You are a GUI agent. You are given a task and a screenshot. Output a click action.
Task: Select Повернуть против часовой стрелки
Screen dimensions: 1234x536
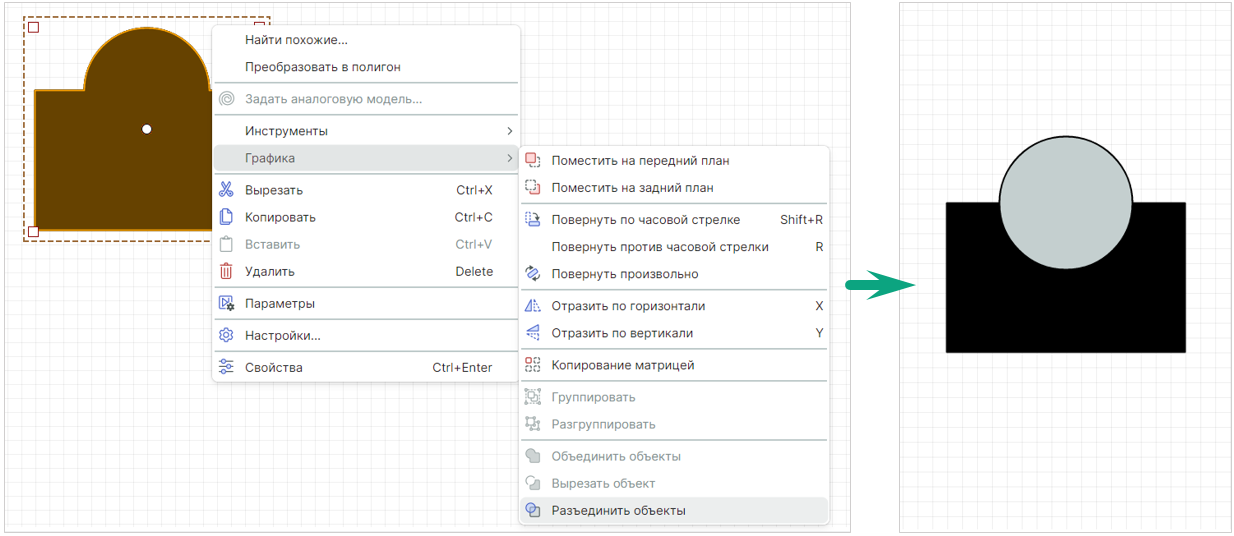tap(660, 246)
